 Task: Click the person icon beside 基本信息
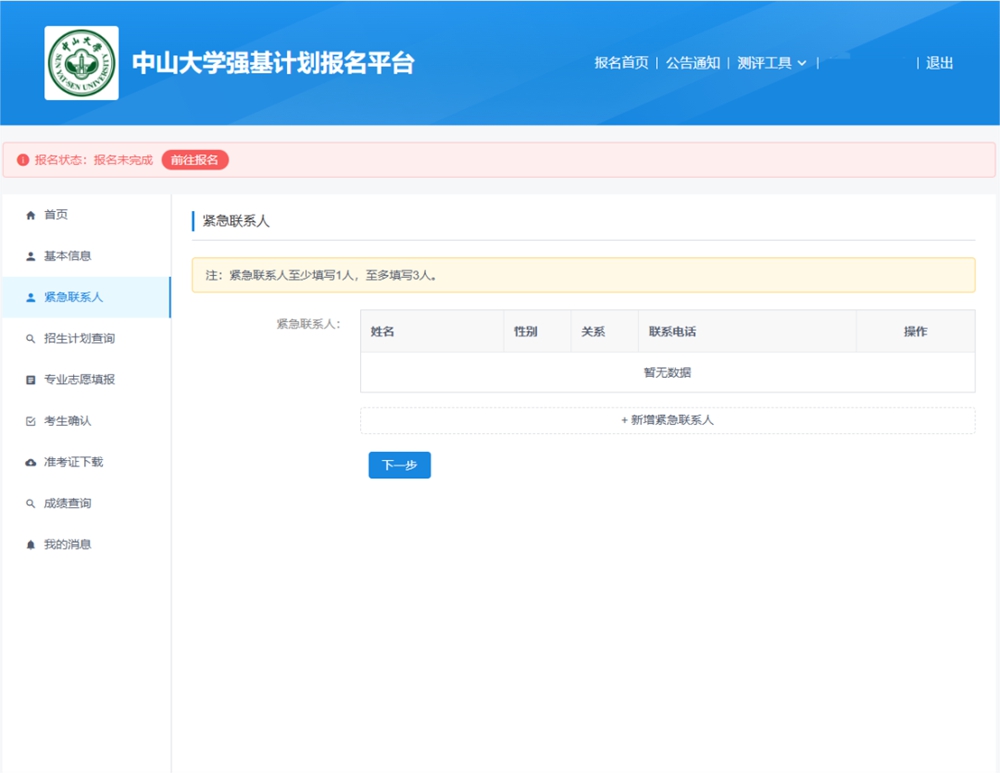[x=30, y=256]
